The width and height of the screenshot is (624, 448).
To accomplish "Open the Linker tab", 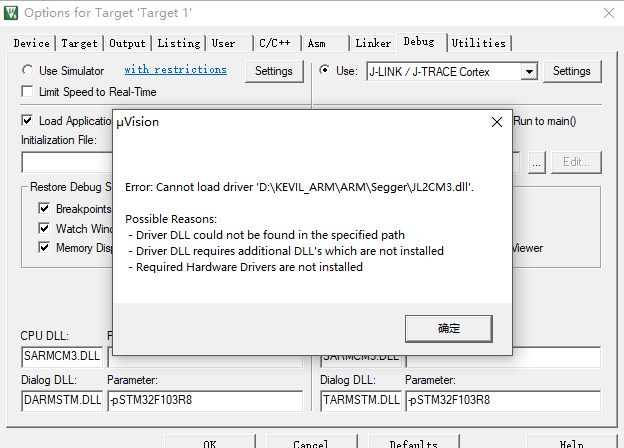I will pos(373,43).
